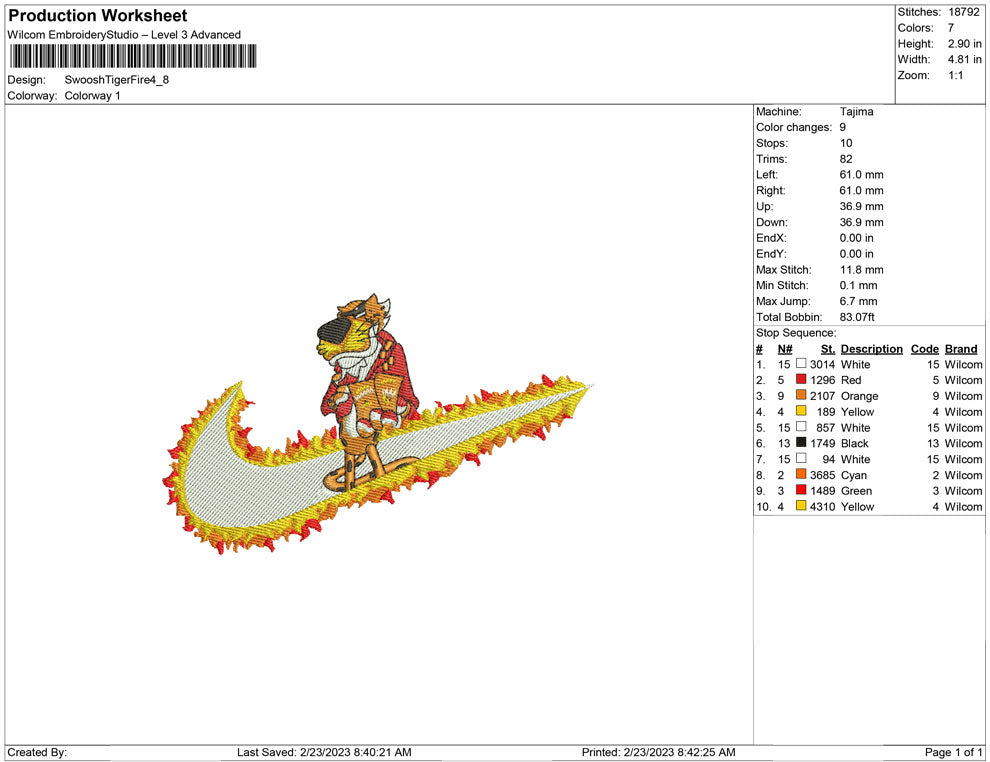Image resolution: width=990 pixels, height=762 pixels.
Task: Click the Production Worksheet title
Action: click(x=96, y=15)
